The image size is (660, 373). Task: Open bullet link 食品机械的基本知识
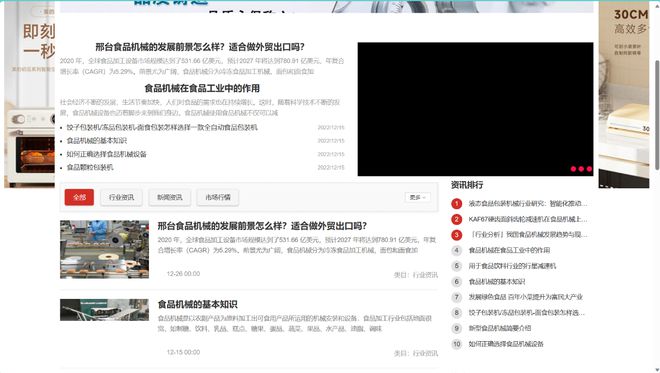point(97,141)
